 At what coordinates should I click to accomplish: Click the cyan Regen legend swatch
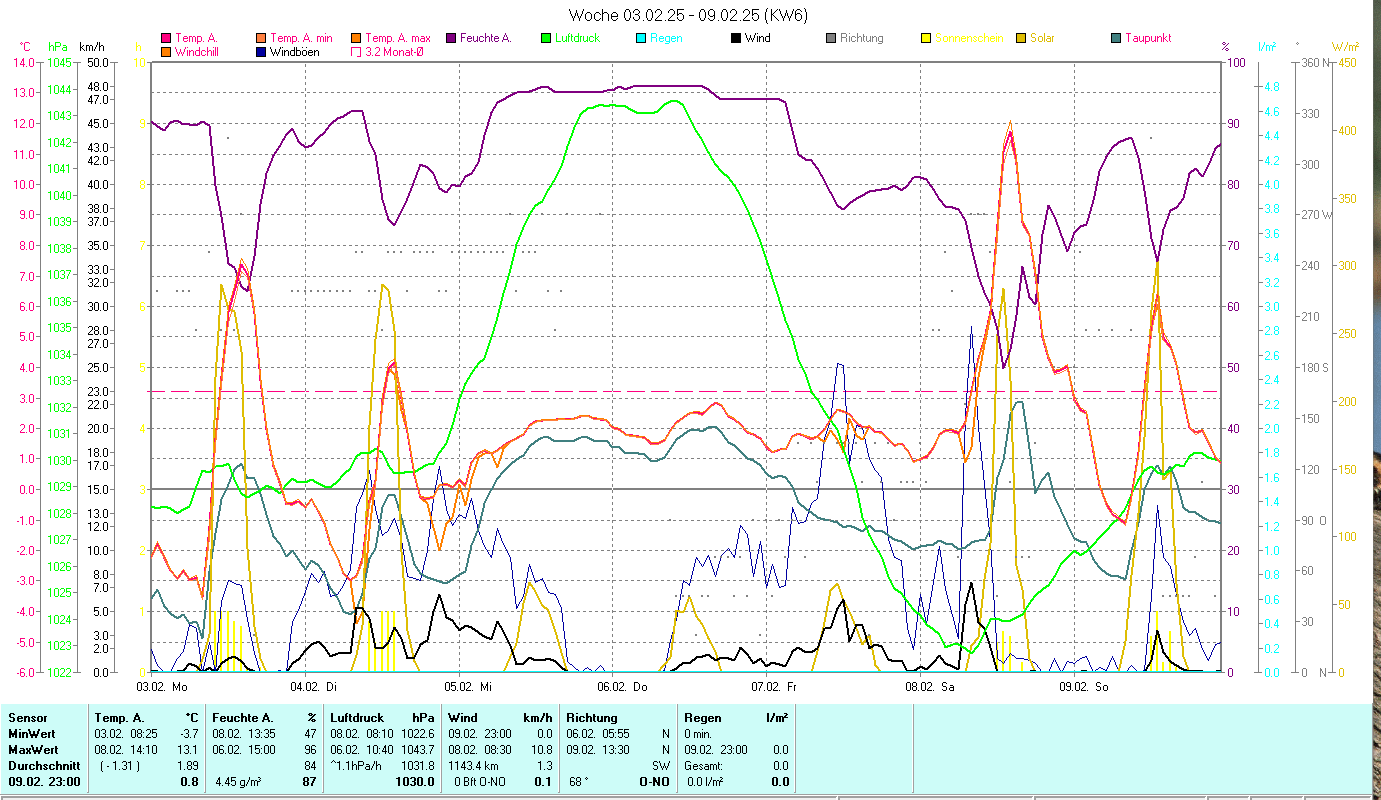[x=641, y=38]
